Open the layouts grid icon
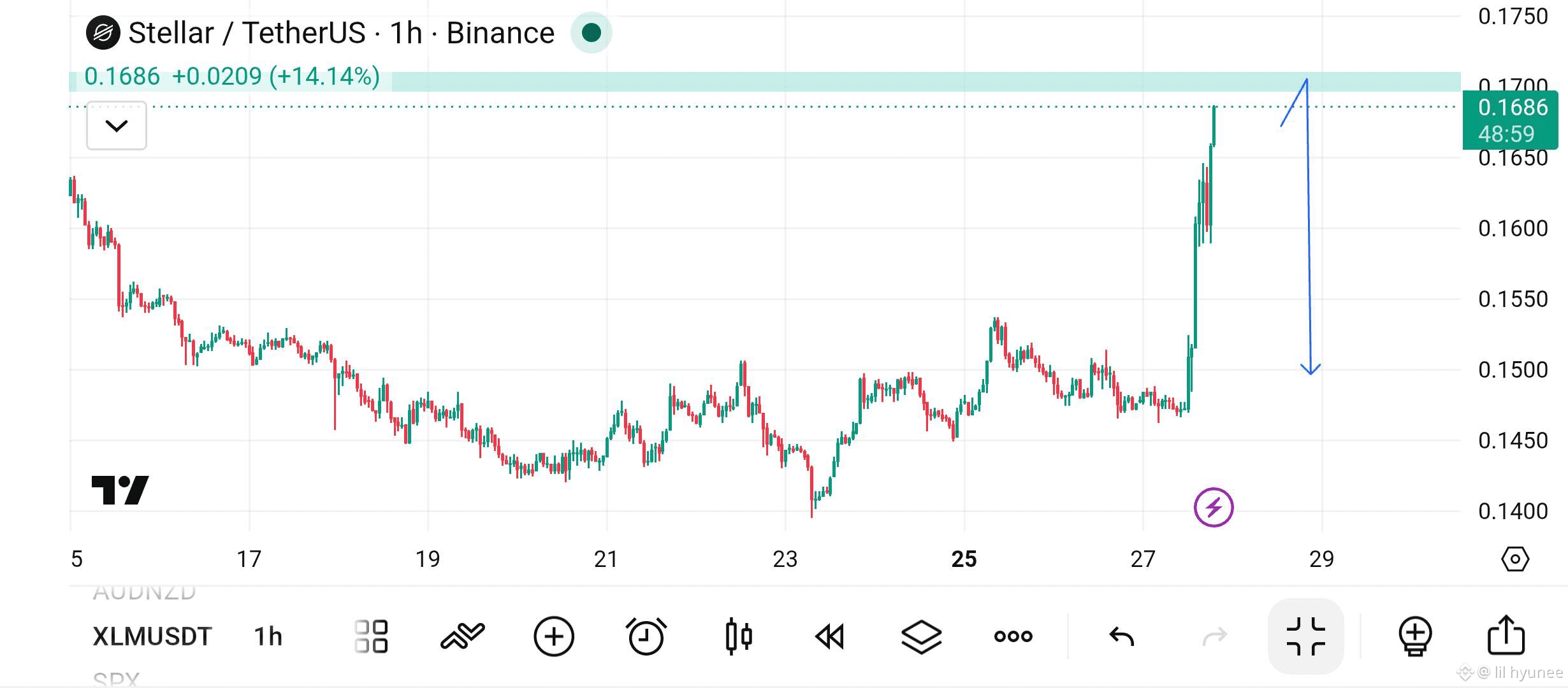The height and width of the screenshot is (688, 1568). pyautogui.click(x=371, y=636)
